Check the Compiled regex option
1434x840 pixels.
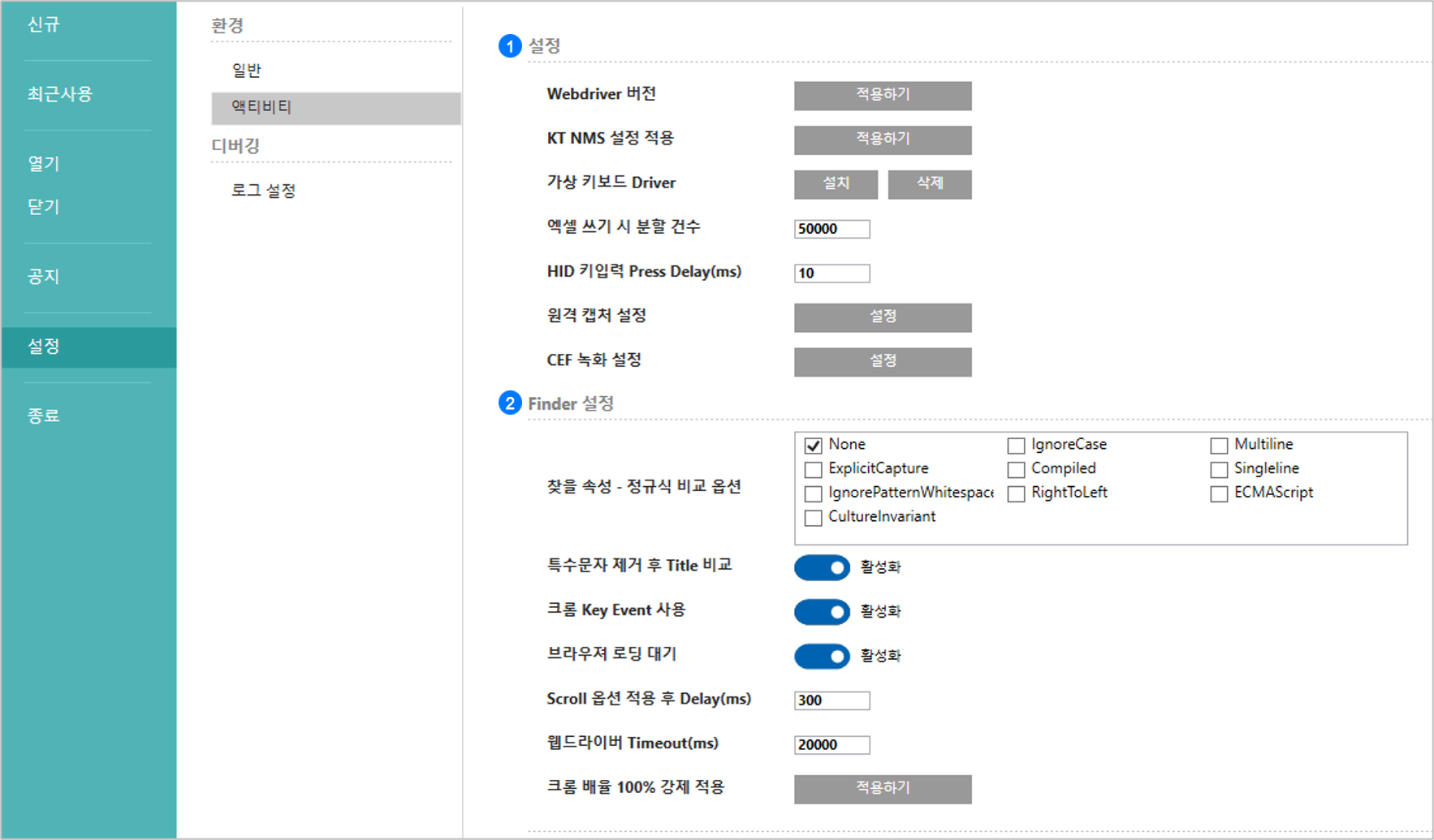click(x=1016, y=469)
